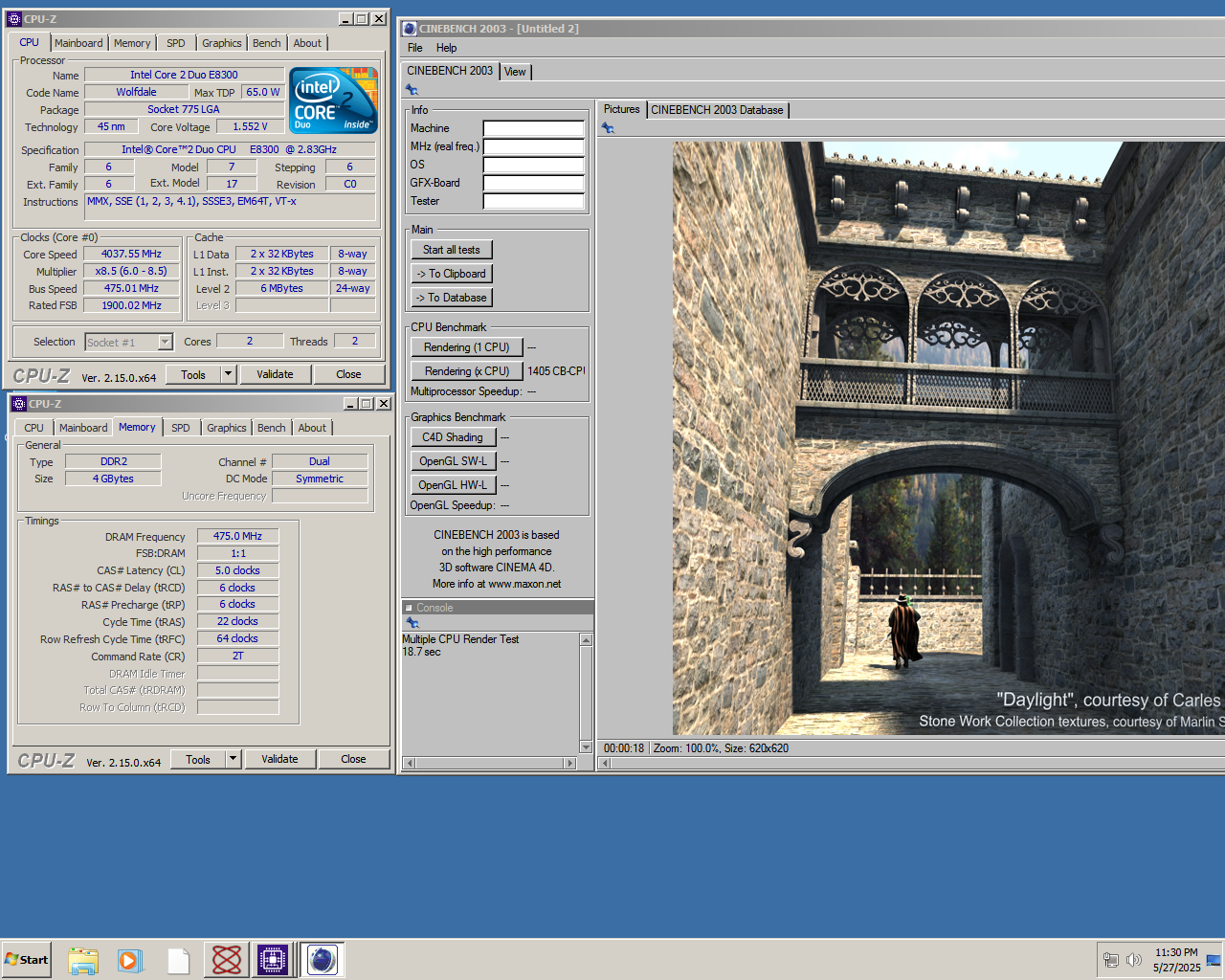The image size is (1225, 980).
Task: Open the red sphere benchmark taskbar icon
Action: pyautogui.click(x=227, y=960)
